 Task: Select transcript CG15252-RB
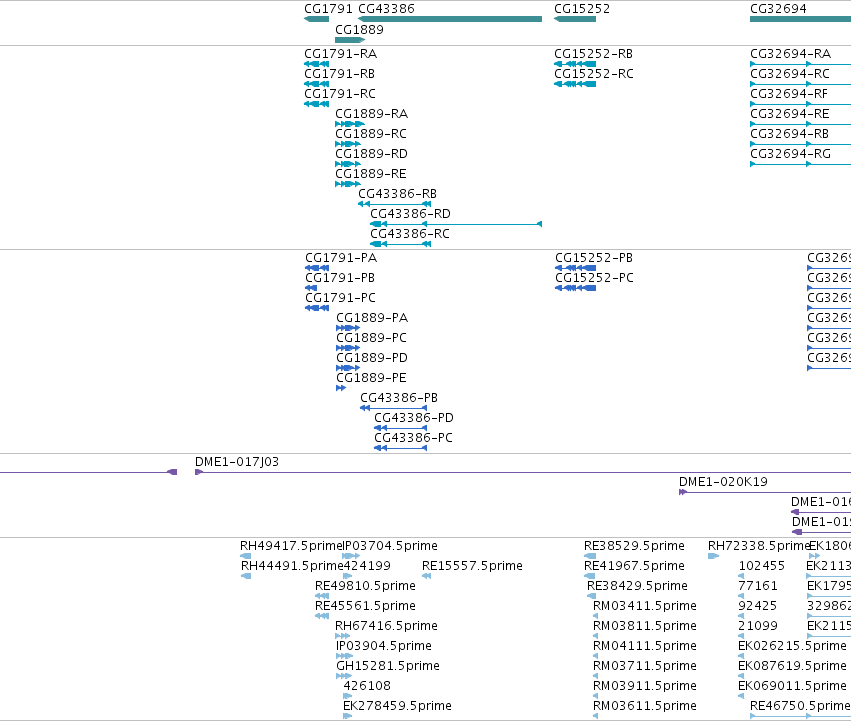593,54
